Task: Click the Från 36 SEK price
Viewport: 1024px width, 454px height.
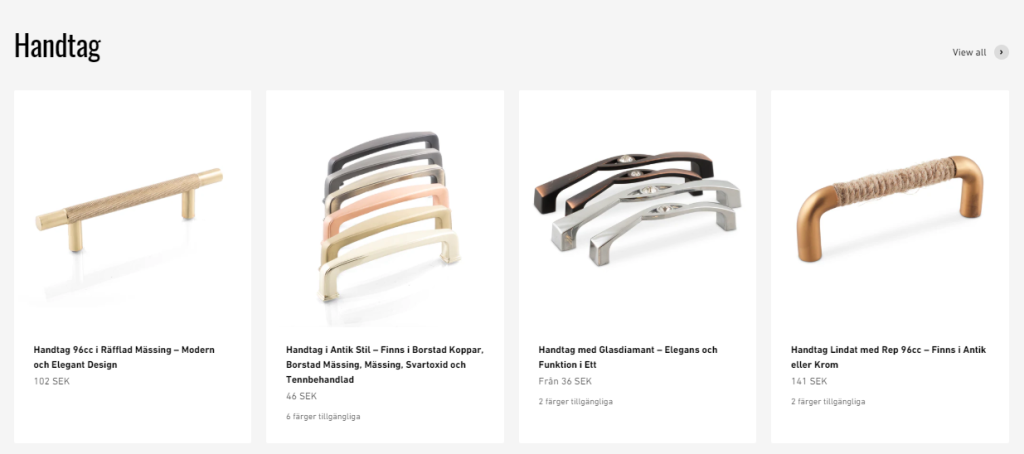Action: point(565,381)
